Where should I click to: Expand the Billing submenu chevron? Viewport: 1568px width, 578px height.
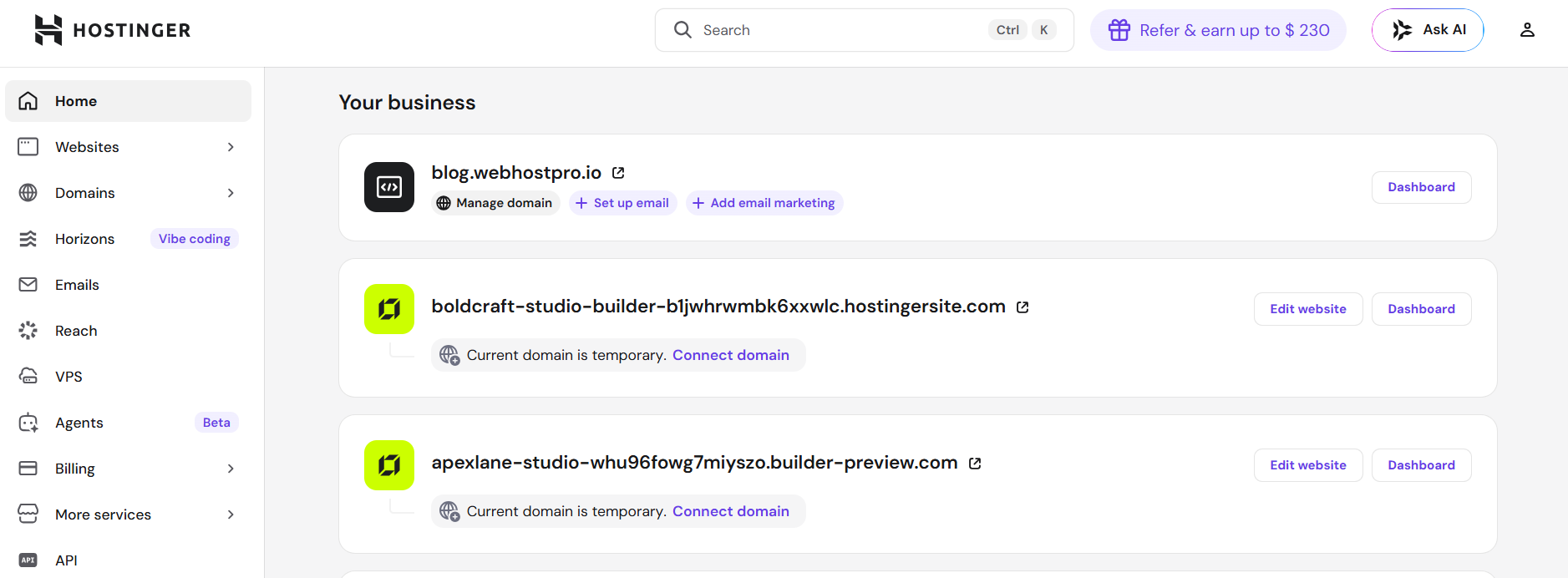tap(231, 469)
